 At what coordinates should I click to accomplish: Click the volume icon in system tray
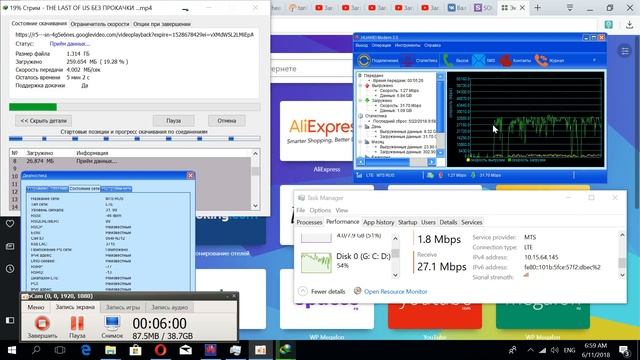(554, 350)
